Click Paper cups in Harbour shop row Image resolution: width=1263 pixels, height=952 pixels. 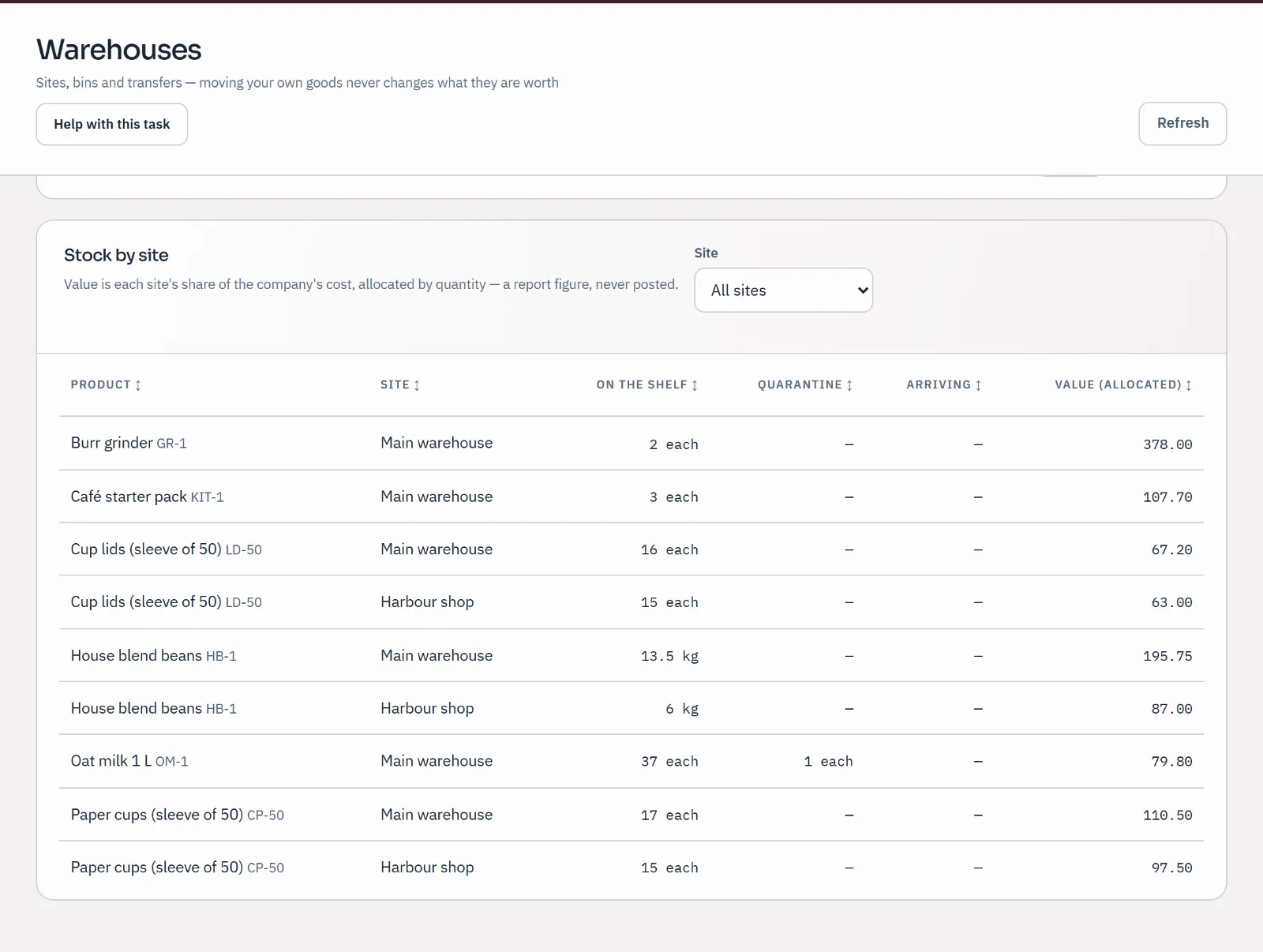177,867
